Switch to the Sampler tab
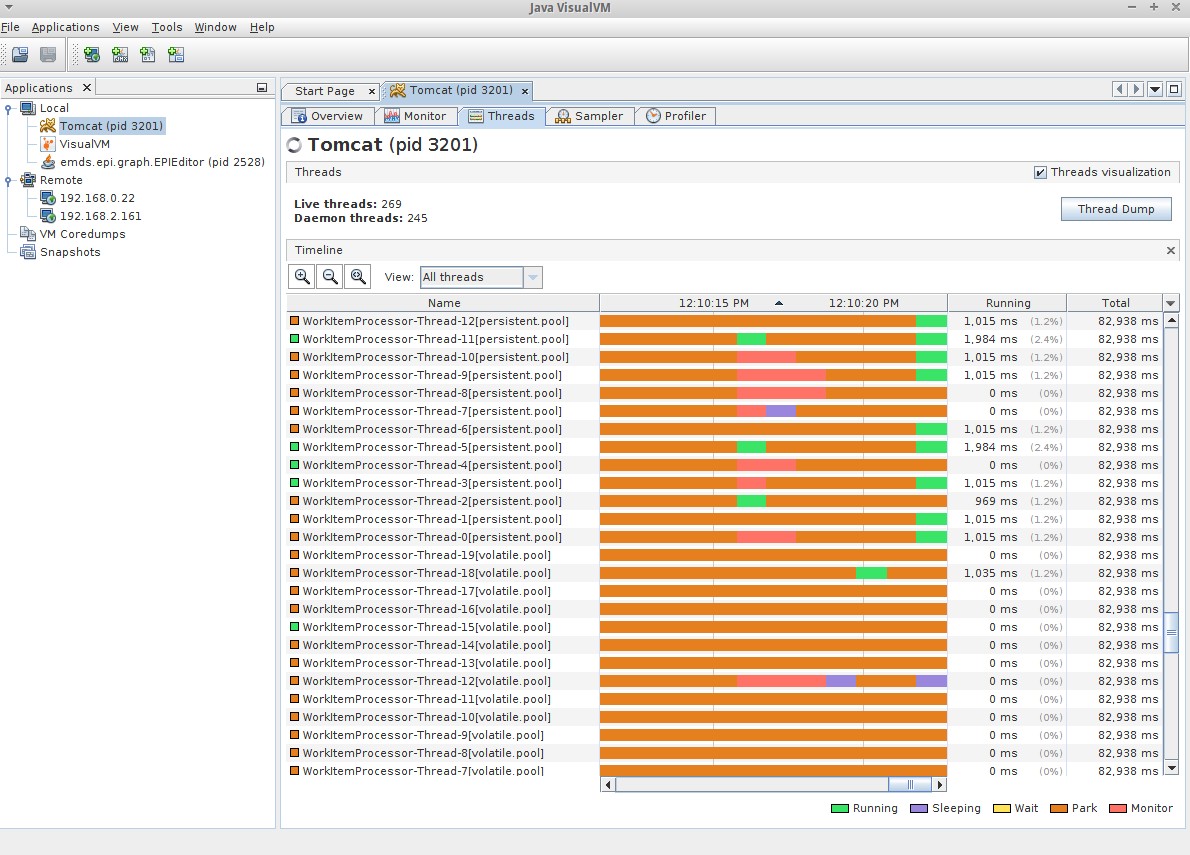1190x855 pixels. [x=590, y=116]
